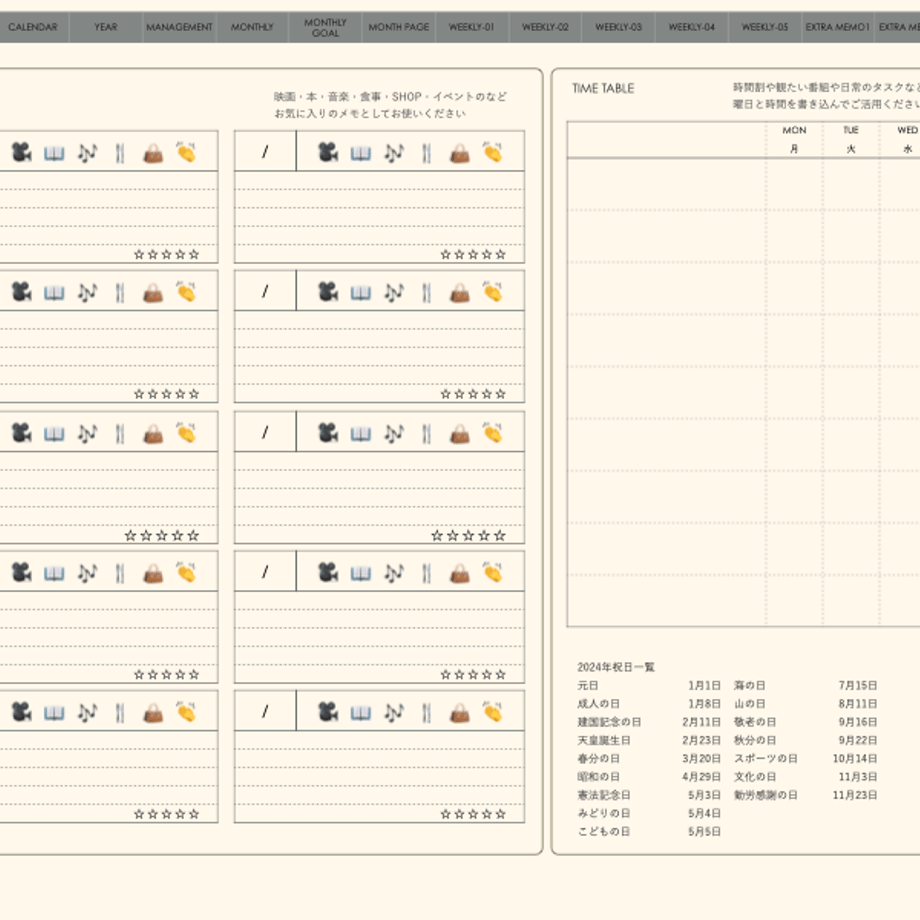Tap first rating star in second right-column card
The height and width of the screenshot is (920, 920).
[x=445, y=394]
